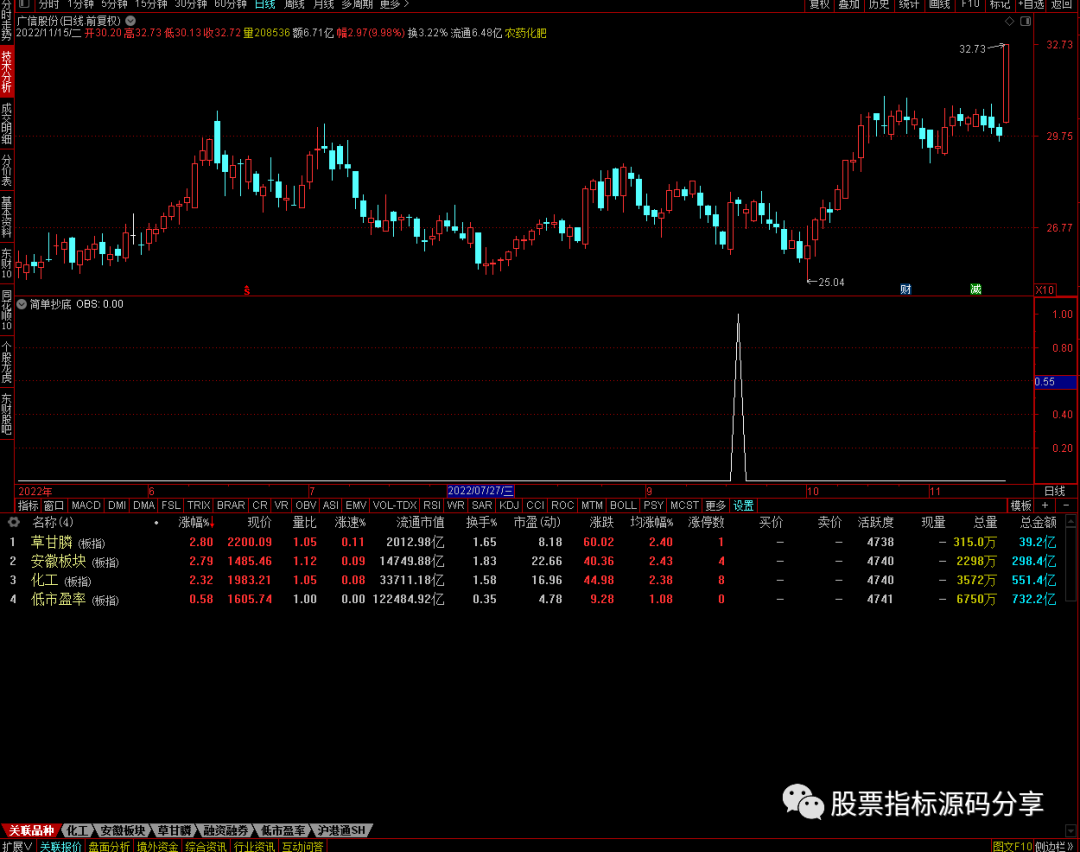The image size is (1080, 852).
Task: Expand the 侧边栏 sidebar at bottom right
Action: (x=1057, y=846)
